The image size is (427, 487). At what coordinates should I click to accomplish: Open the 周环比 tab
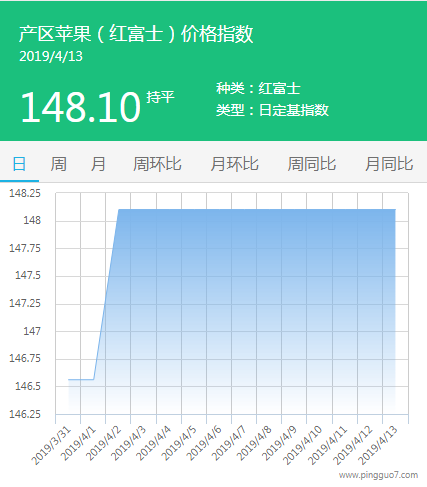click(x=157, y=164)
